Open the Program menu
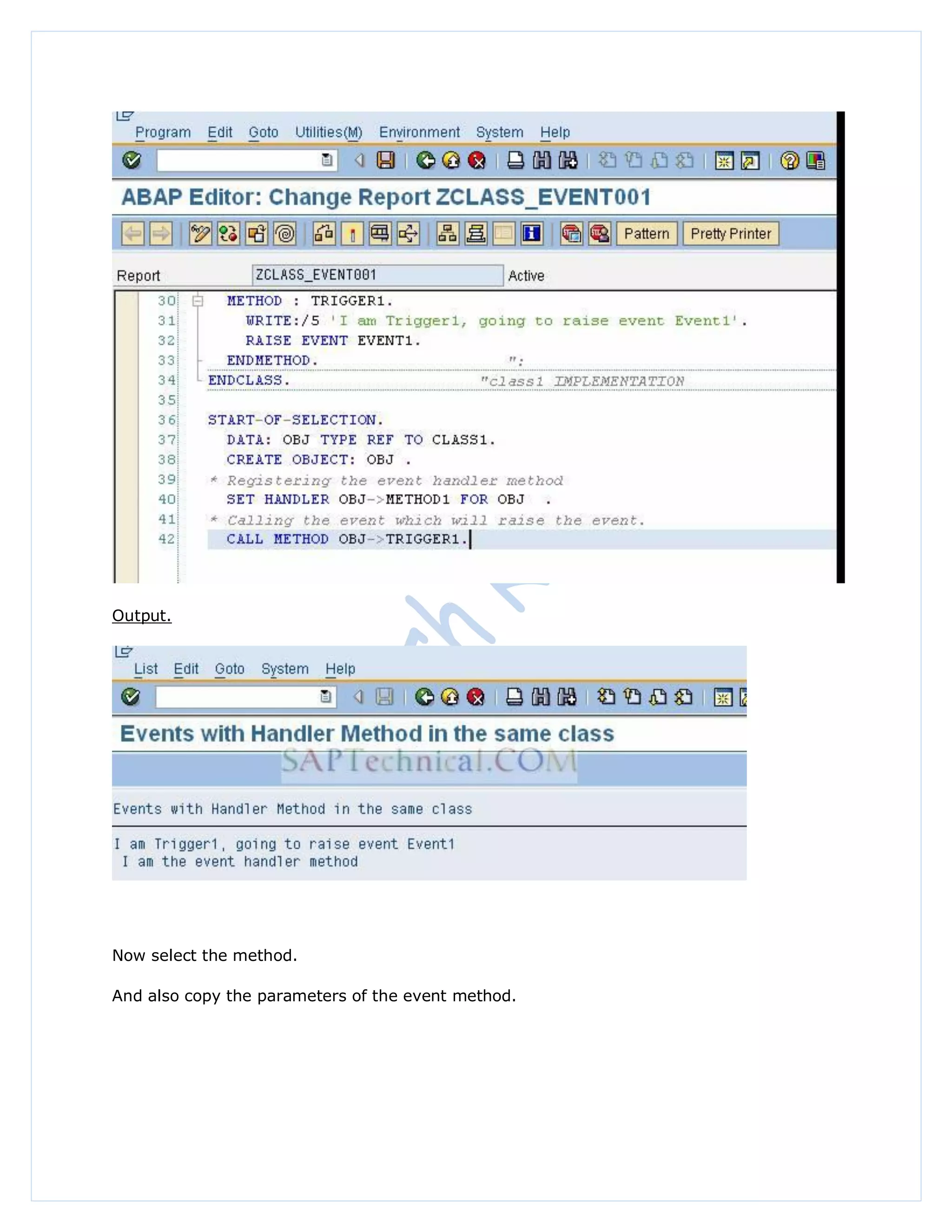The height and width of the screenshot is (1232, 952). pyautogui.click(x=163, y=132)
